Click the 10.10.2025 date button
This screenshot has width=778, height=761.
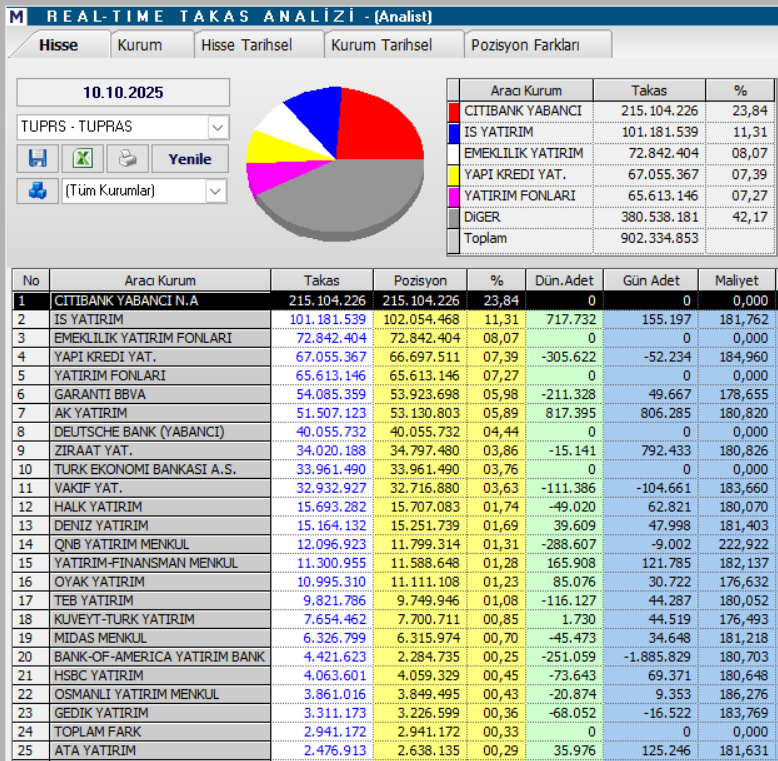coord(123,92)
